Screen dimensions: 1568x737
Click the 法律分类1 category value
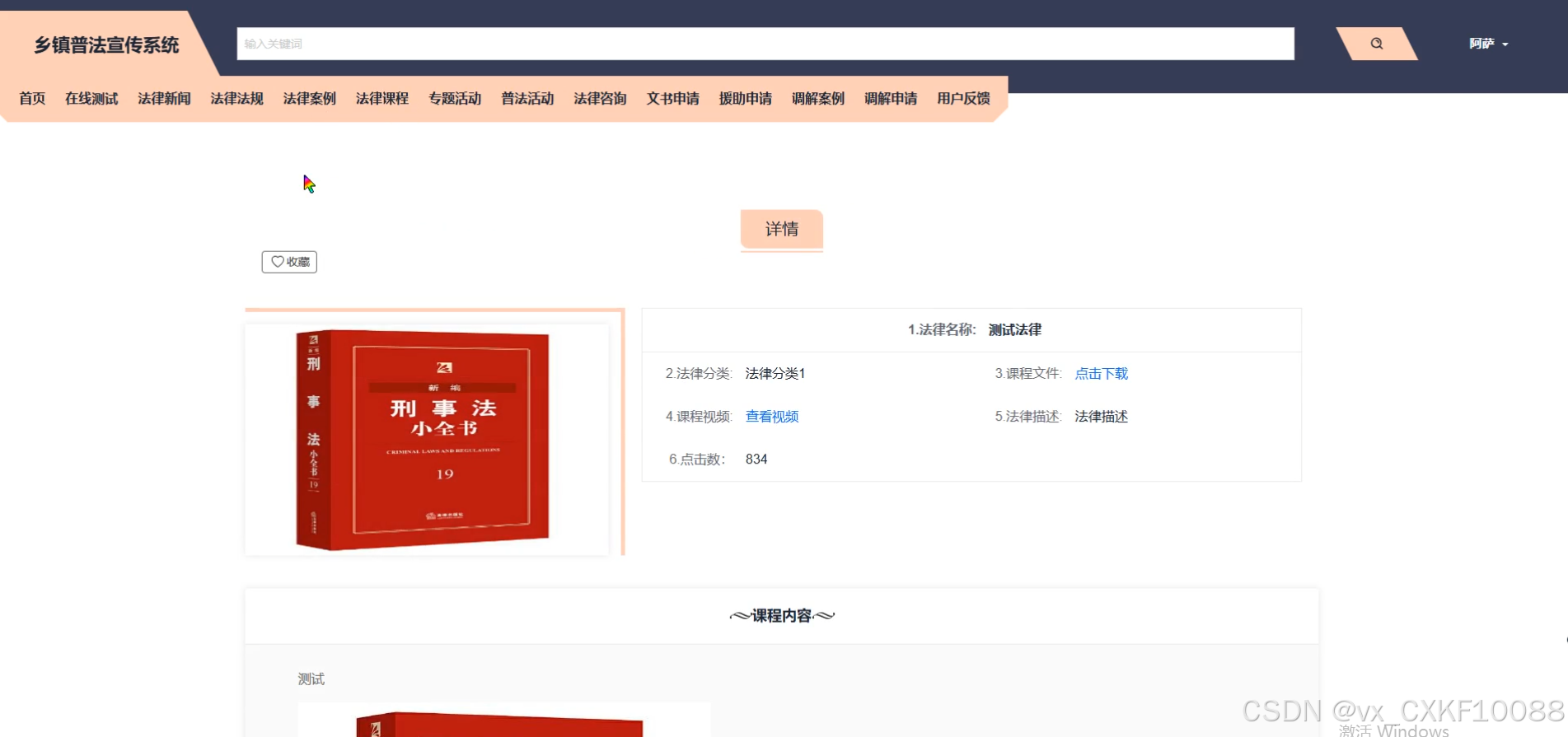(775, 374)
